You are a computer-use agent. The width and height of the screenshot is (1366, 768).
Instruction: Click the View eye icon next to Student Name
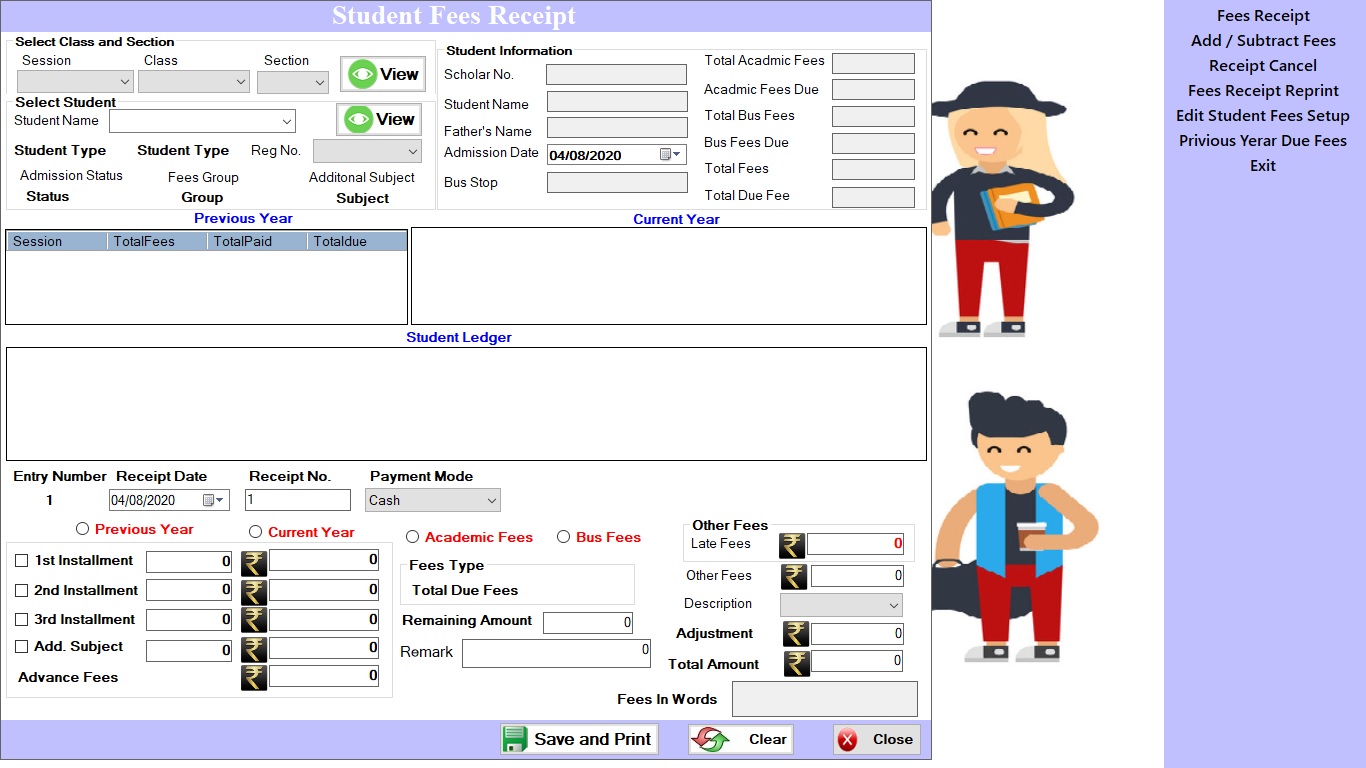358,118
